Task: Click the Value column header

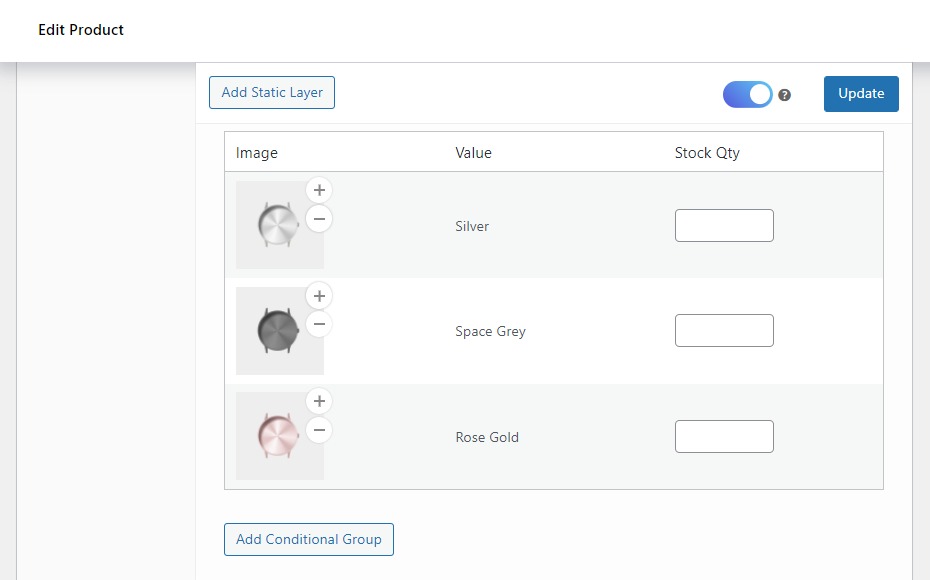Action: [x=473, y=152]
